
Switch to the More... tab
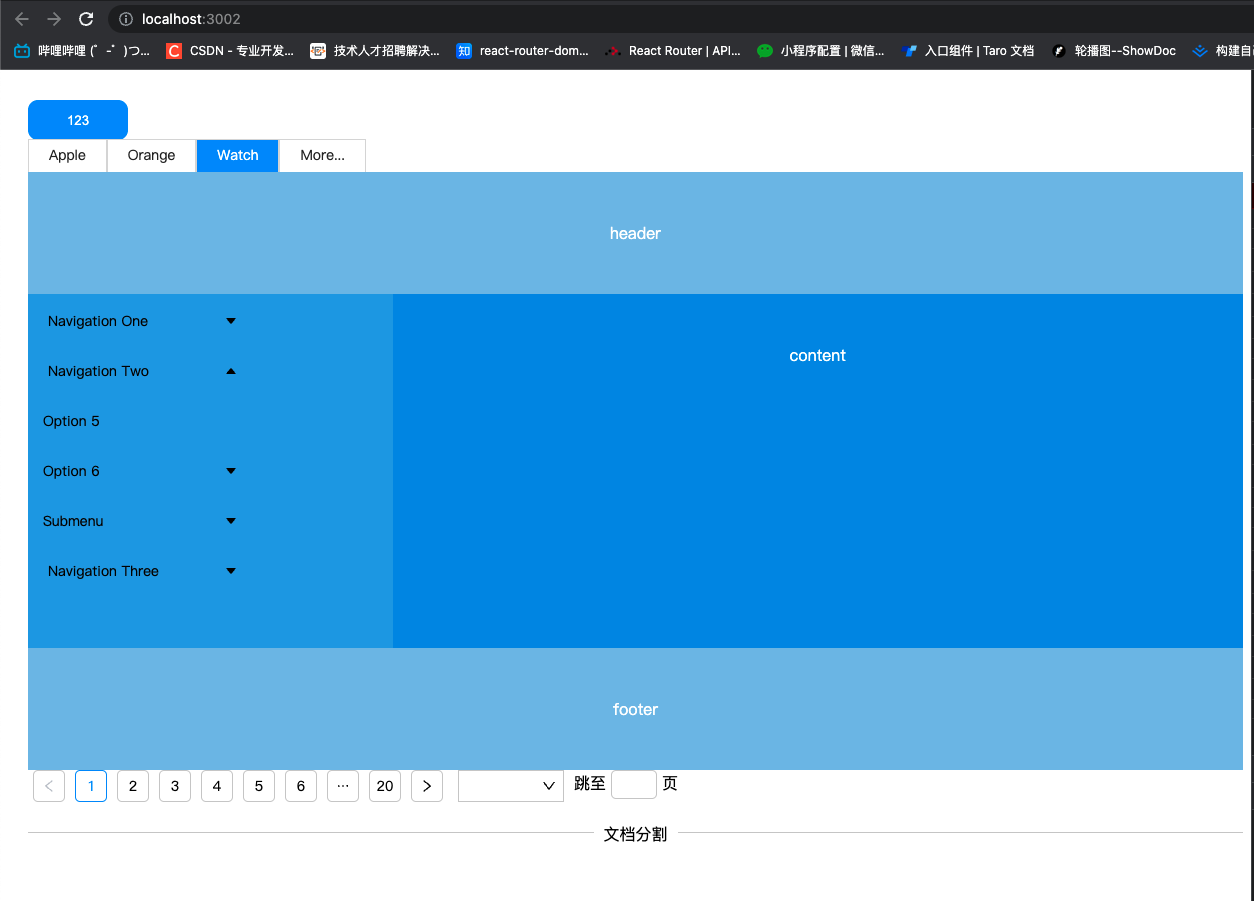click(x=322, y=155)
